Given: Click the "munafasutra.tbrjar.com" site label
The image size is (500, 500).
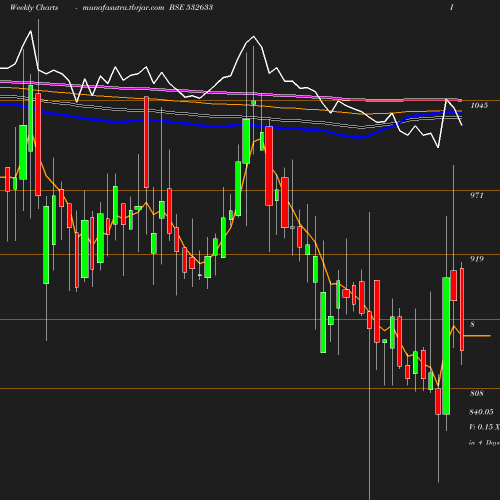Looking at the screenshot, I should pos(123,7).
